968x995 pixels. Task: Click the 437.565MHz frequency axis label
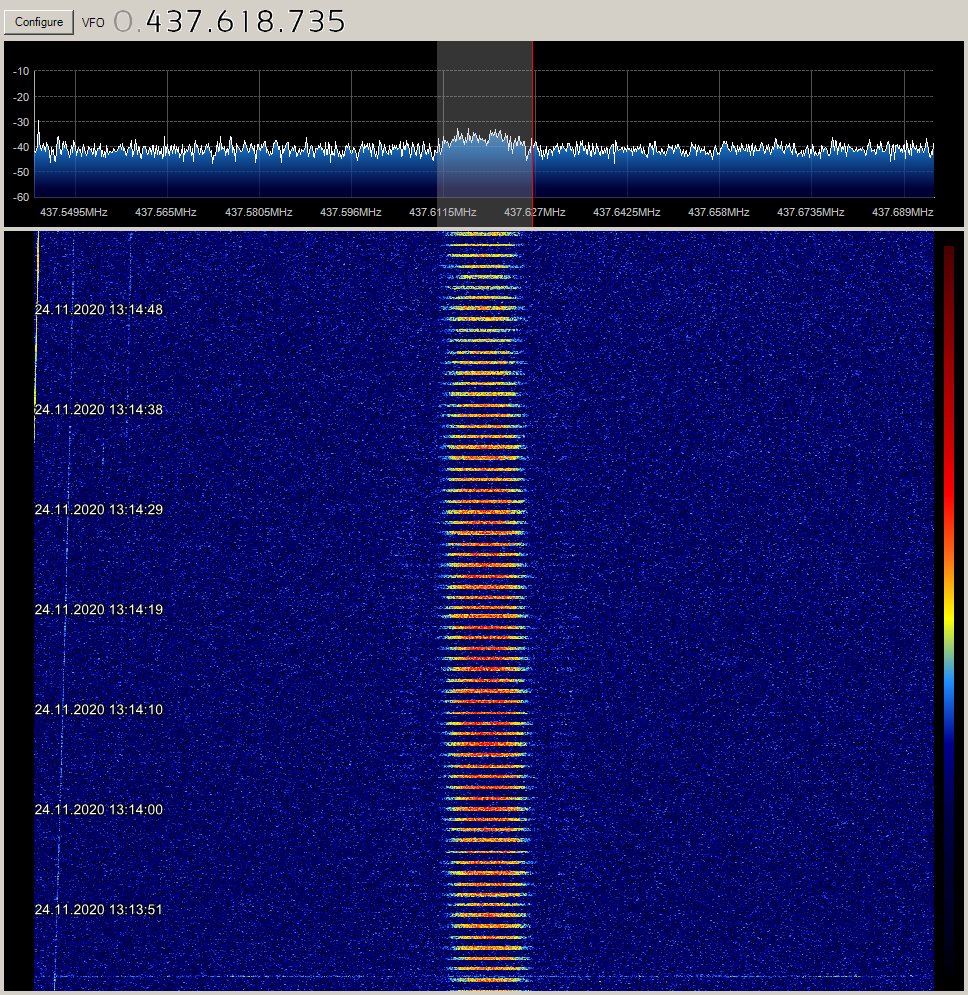[x=166, y=213]
